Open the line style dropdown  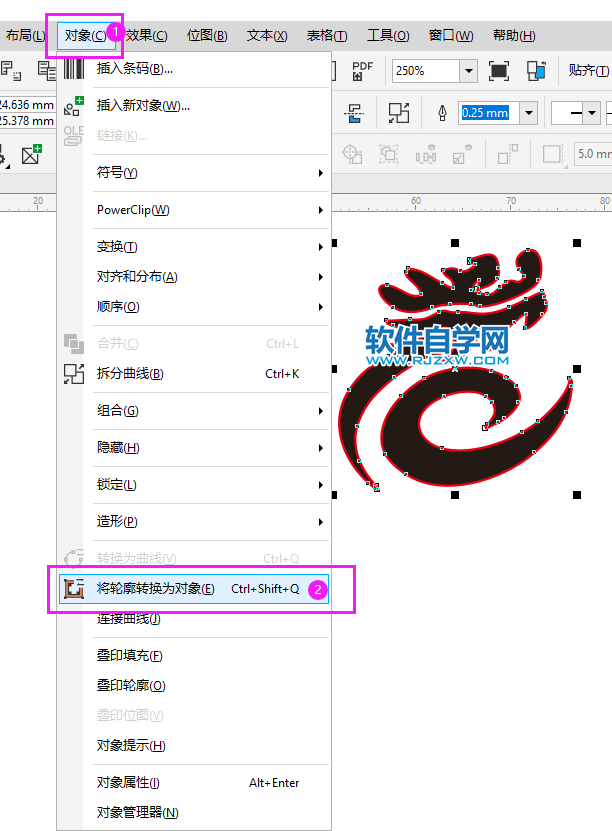click(592, 113)
